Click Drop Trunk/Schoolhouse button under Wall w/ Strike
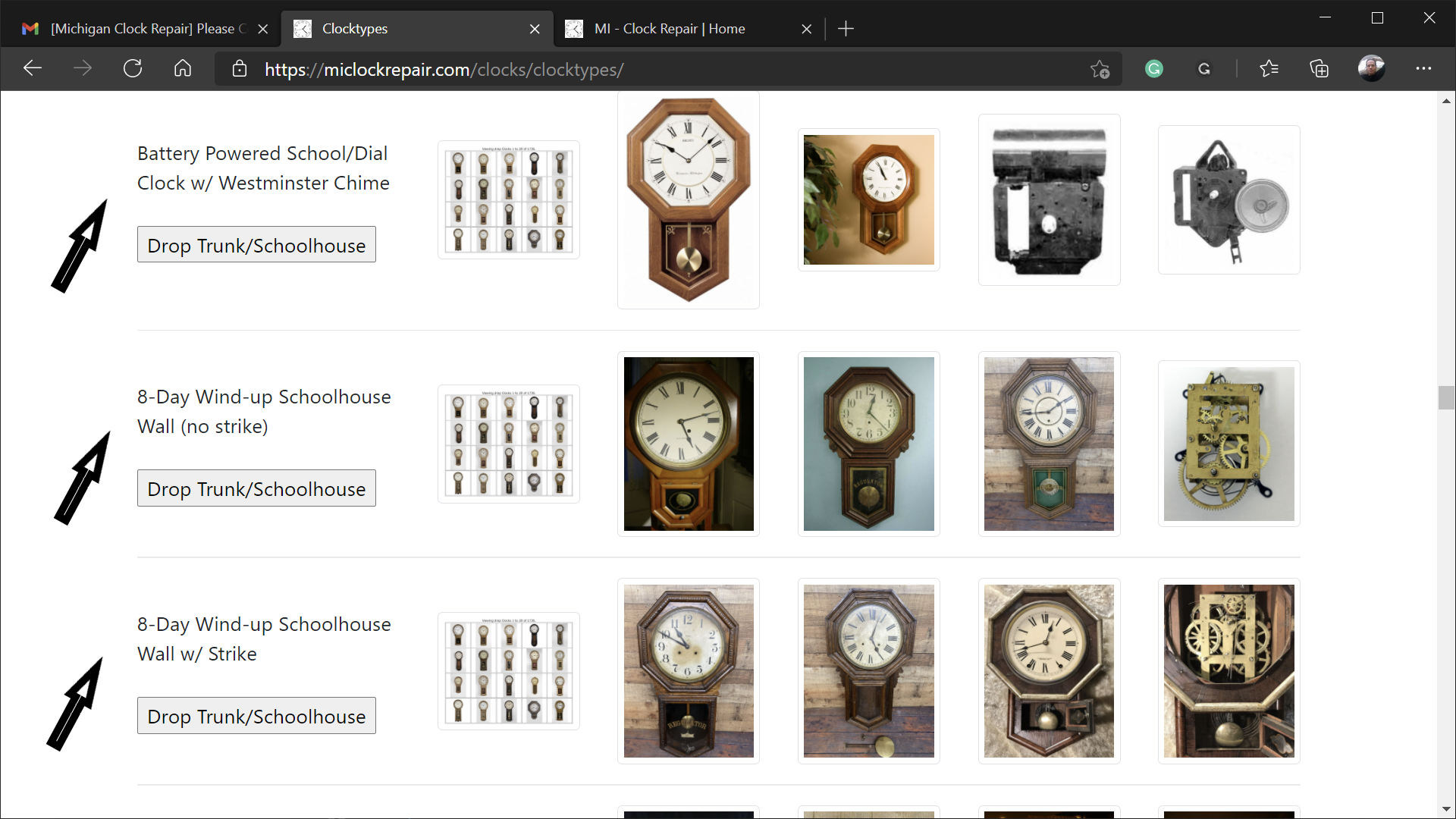 tap(256, 716)
